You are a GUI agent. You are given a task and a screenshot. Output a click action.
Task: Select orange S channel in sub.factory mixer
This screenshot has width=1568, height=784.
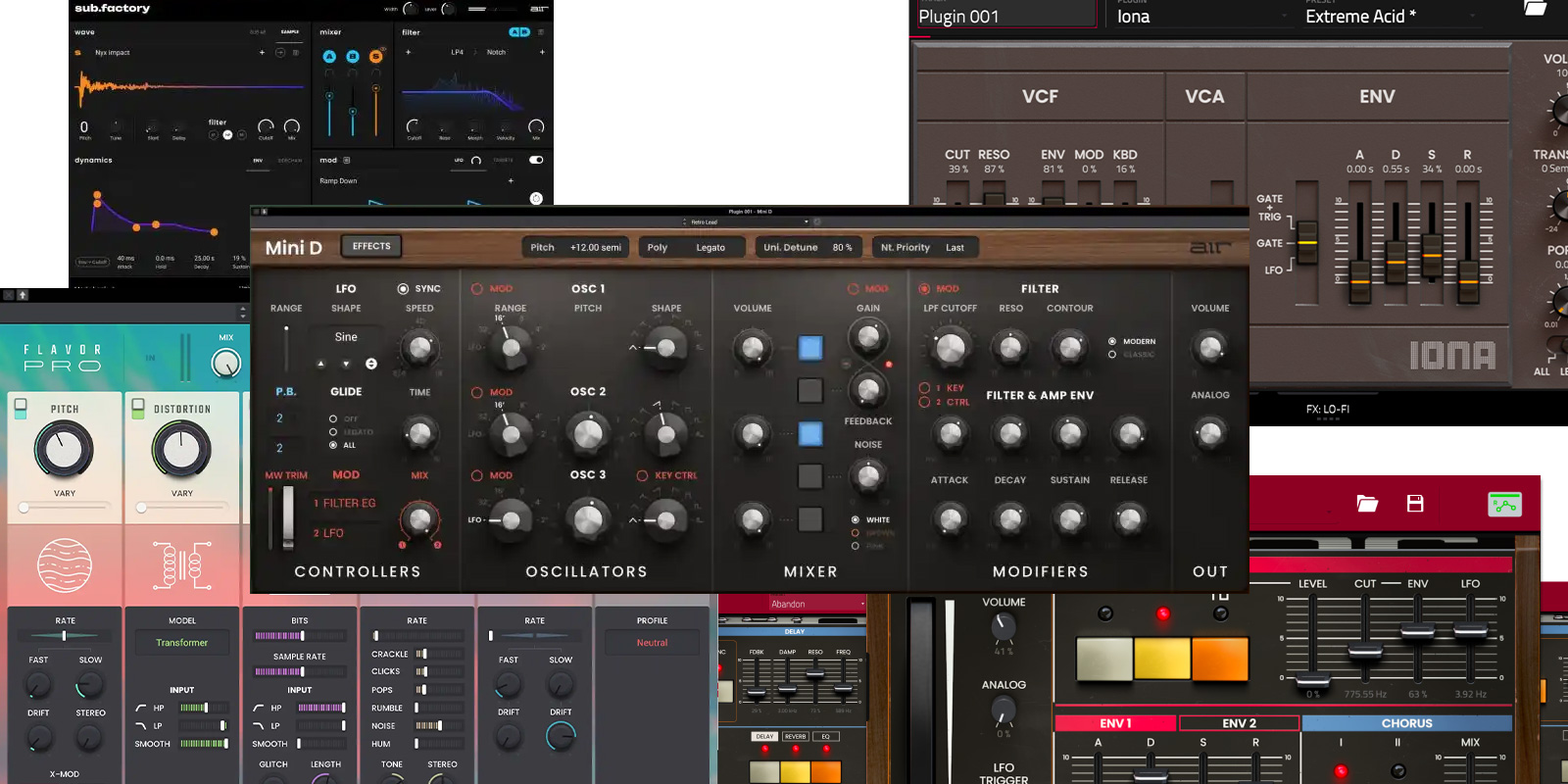tap(375, 57)
